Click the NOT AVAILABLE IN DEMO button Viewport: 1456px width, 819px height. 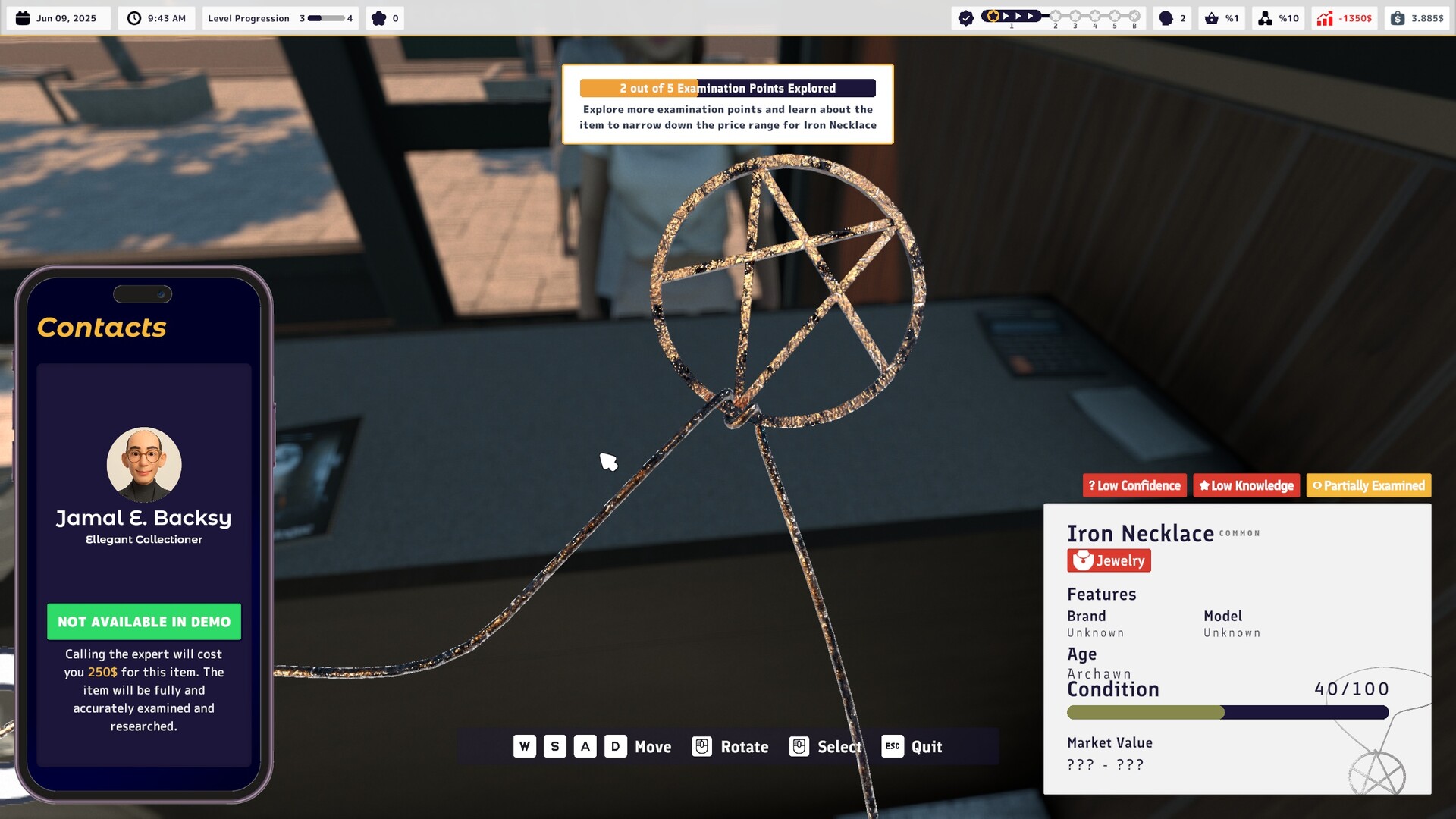[143, 621]
